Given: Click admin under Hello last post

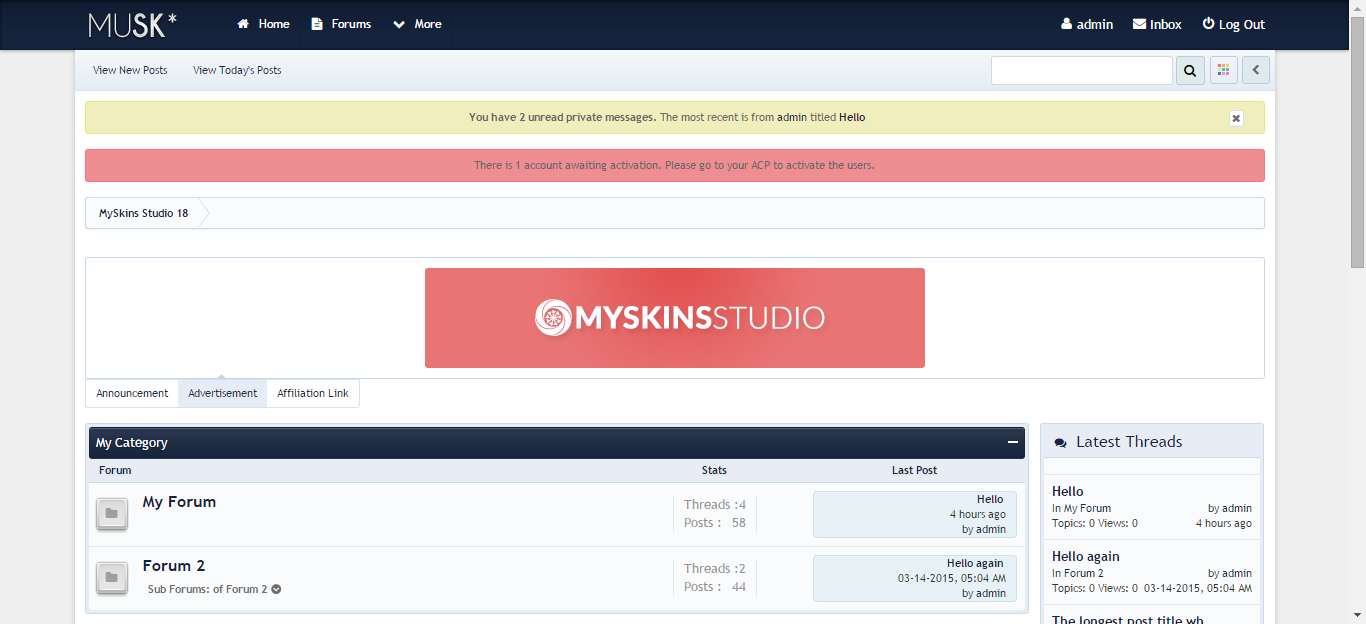Looking at the screenshot, I should [991, 529].
